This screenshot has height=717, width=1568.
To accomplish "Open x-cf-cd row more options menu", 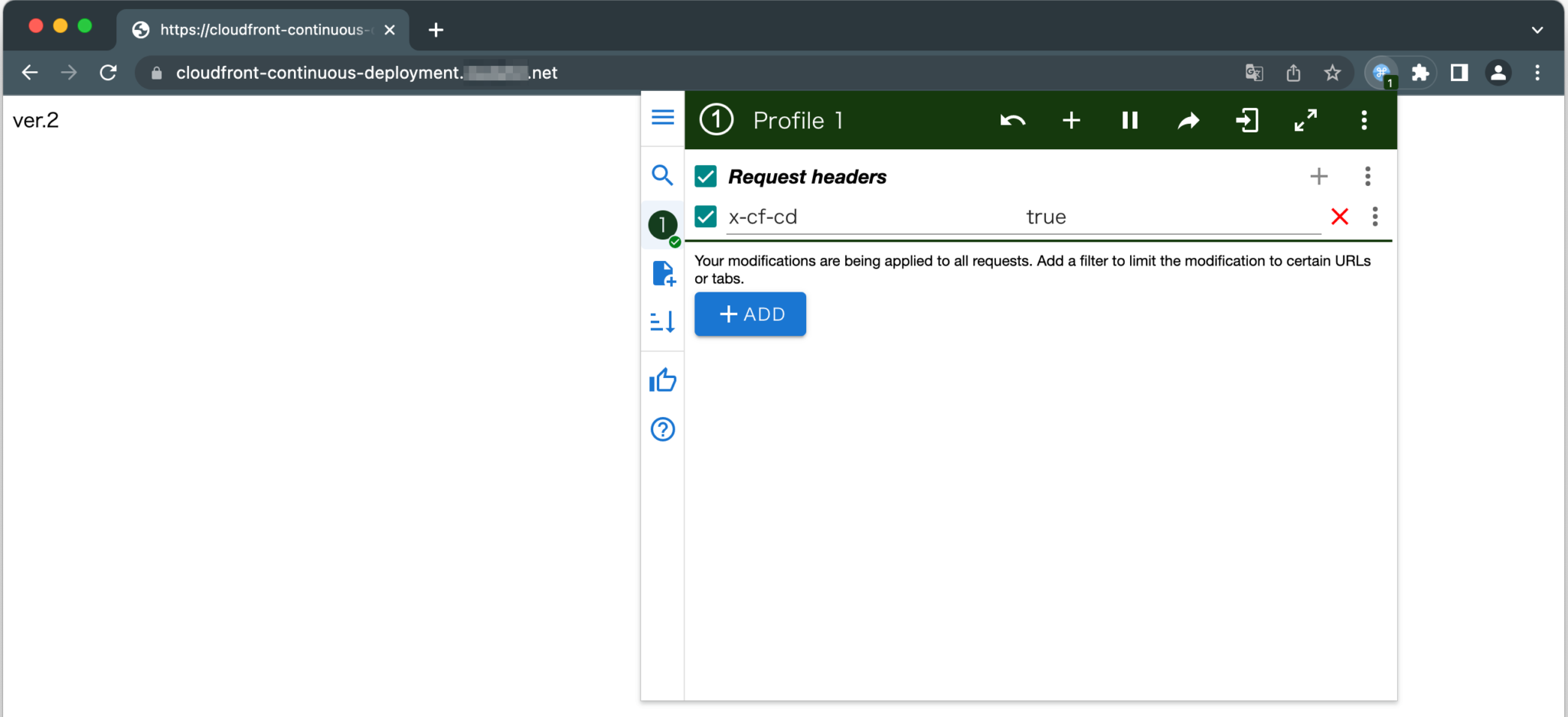I will tap(1375, 217).
